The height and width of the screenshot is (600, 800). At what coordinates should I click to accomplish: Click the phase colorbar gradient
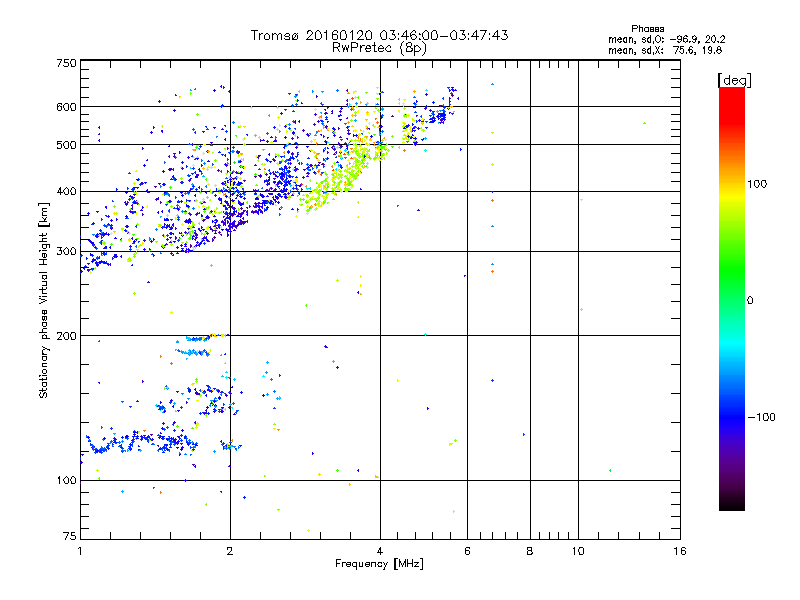(732, 298)
